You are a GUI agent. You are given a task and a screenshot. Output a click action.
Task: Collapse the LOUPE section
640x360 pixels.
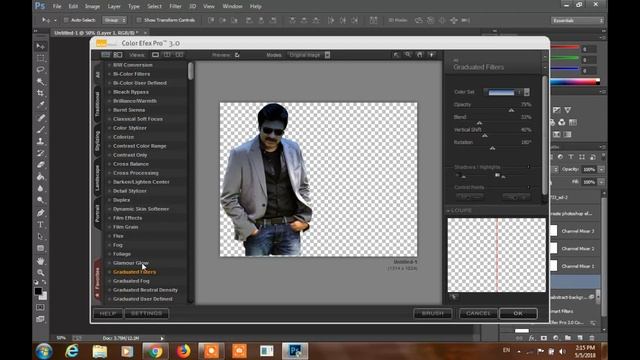click(x=448, y=211)
